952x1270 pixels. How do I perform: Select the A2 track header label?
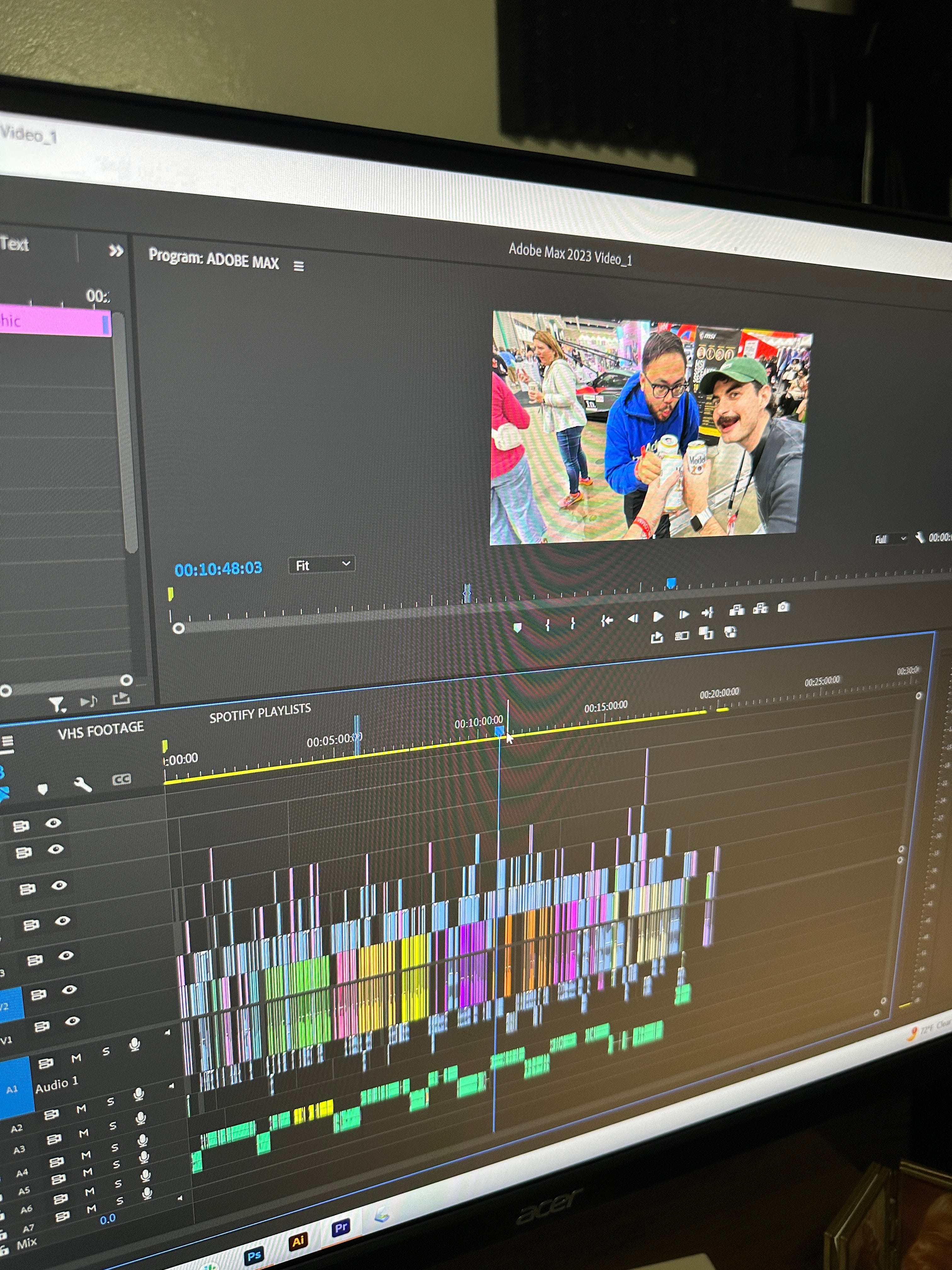(17, 1128)
